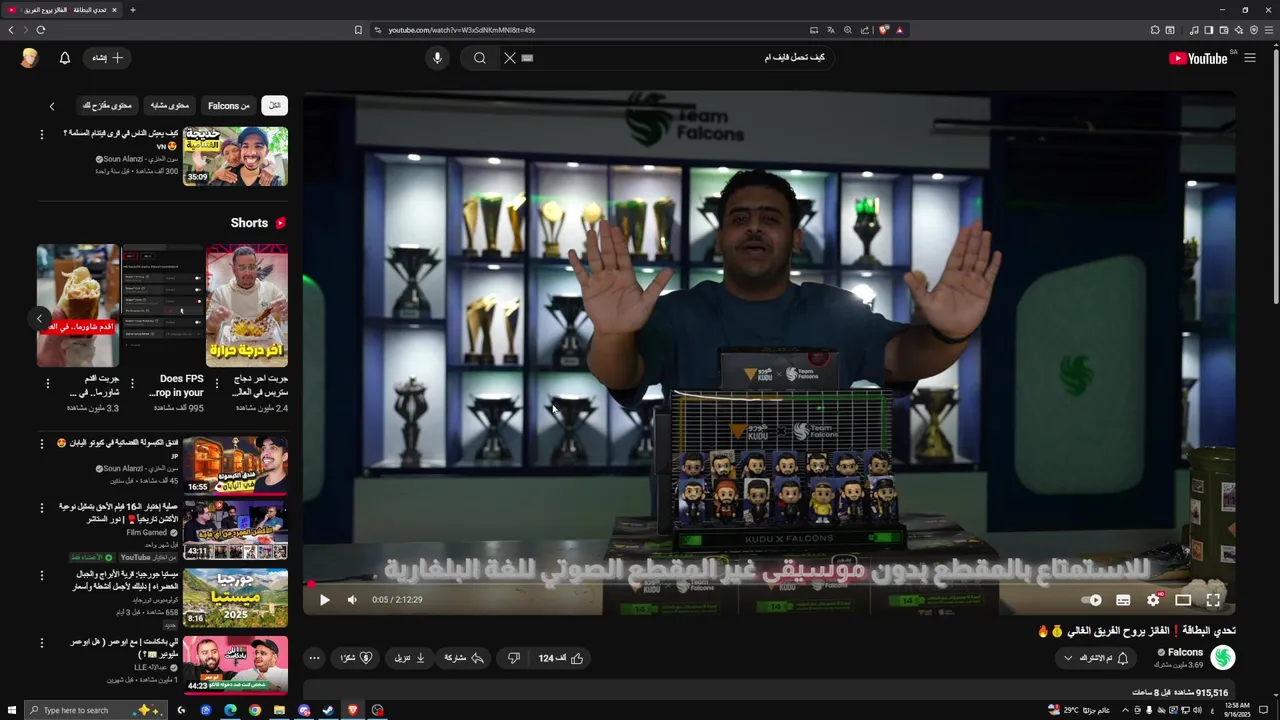
Task: Open options for the 8:16 Georgia video
Action: pos(42,575)
